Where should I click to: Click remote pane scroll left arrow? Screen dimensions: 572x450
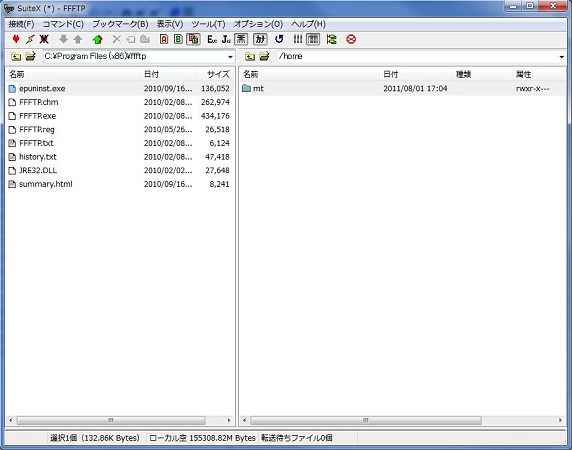click(x=244, y=420)
